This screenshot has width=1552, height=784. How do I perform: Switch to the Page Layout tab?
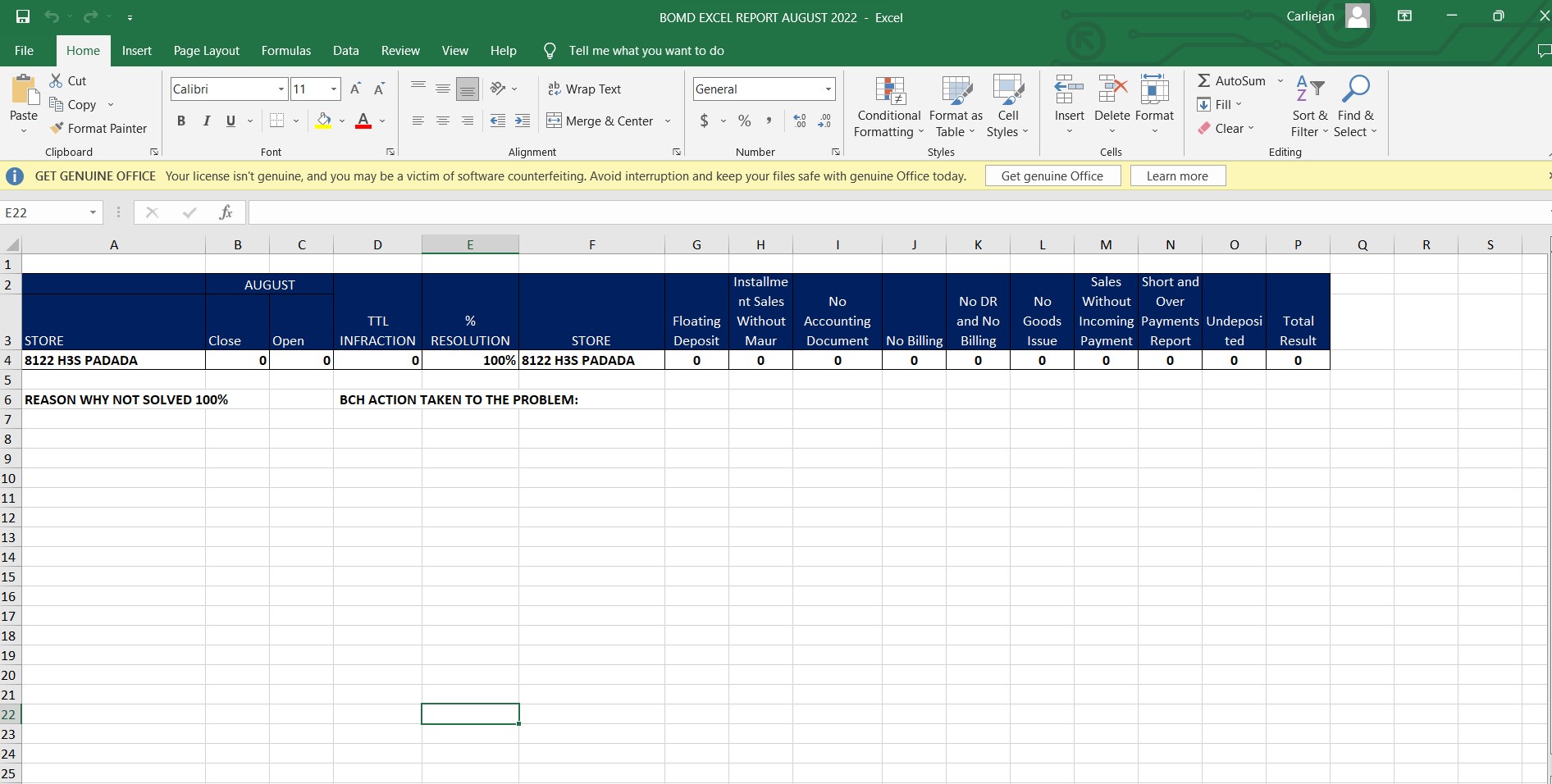206,51
